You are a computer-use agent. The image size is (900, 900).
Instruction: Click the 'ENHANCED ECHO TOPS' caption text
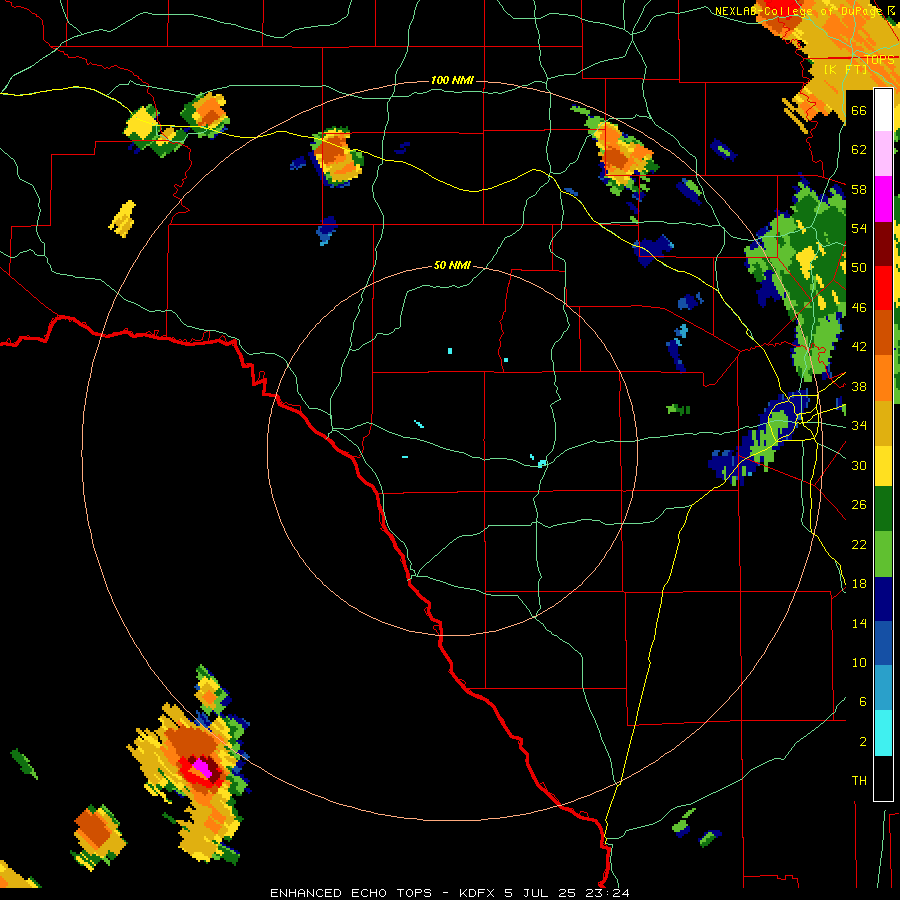coord(351,893)
